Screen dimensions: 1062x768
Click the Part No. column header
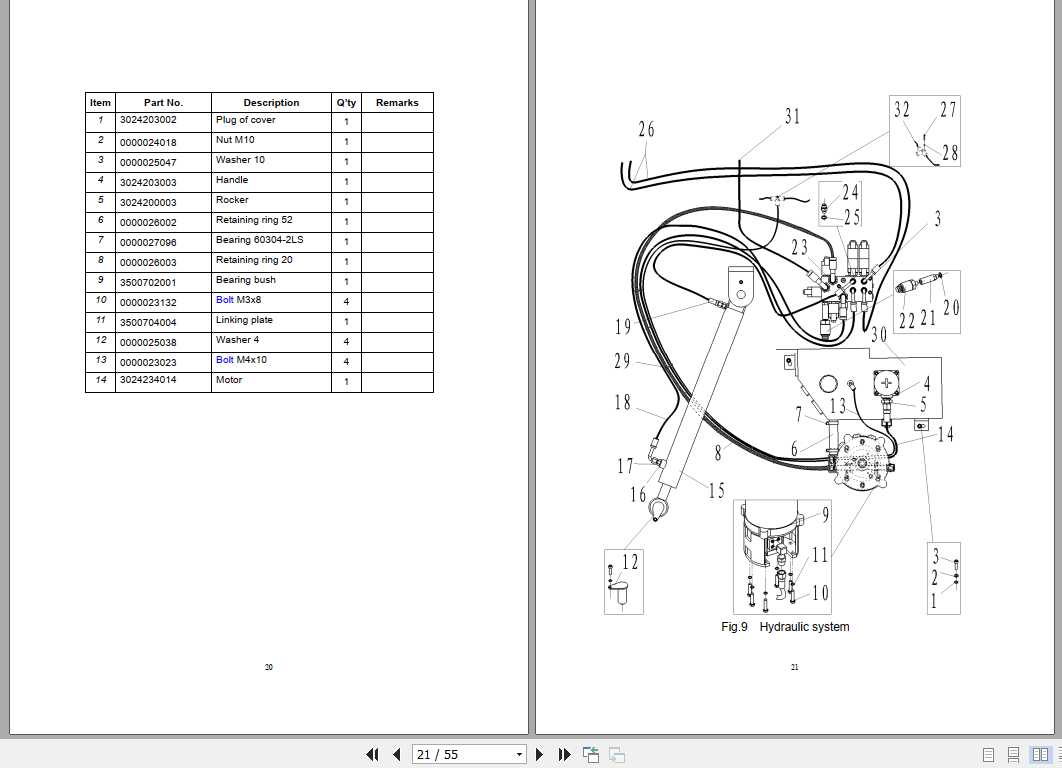tap(163, 103)
